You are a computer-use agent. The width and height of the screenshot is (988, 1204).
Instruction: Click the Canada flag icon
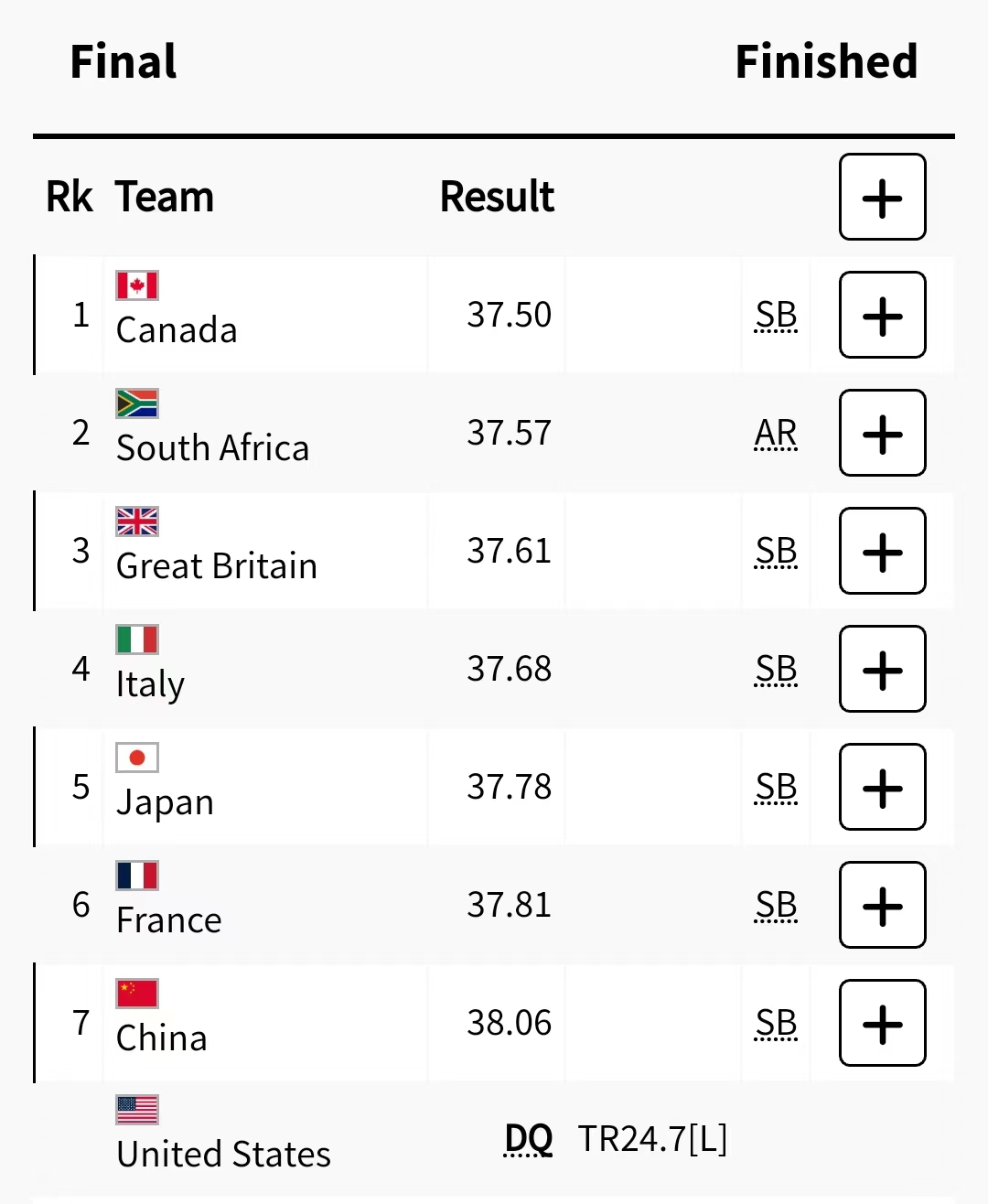point(137,285)
